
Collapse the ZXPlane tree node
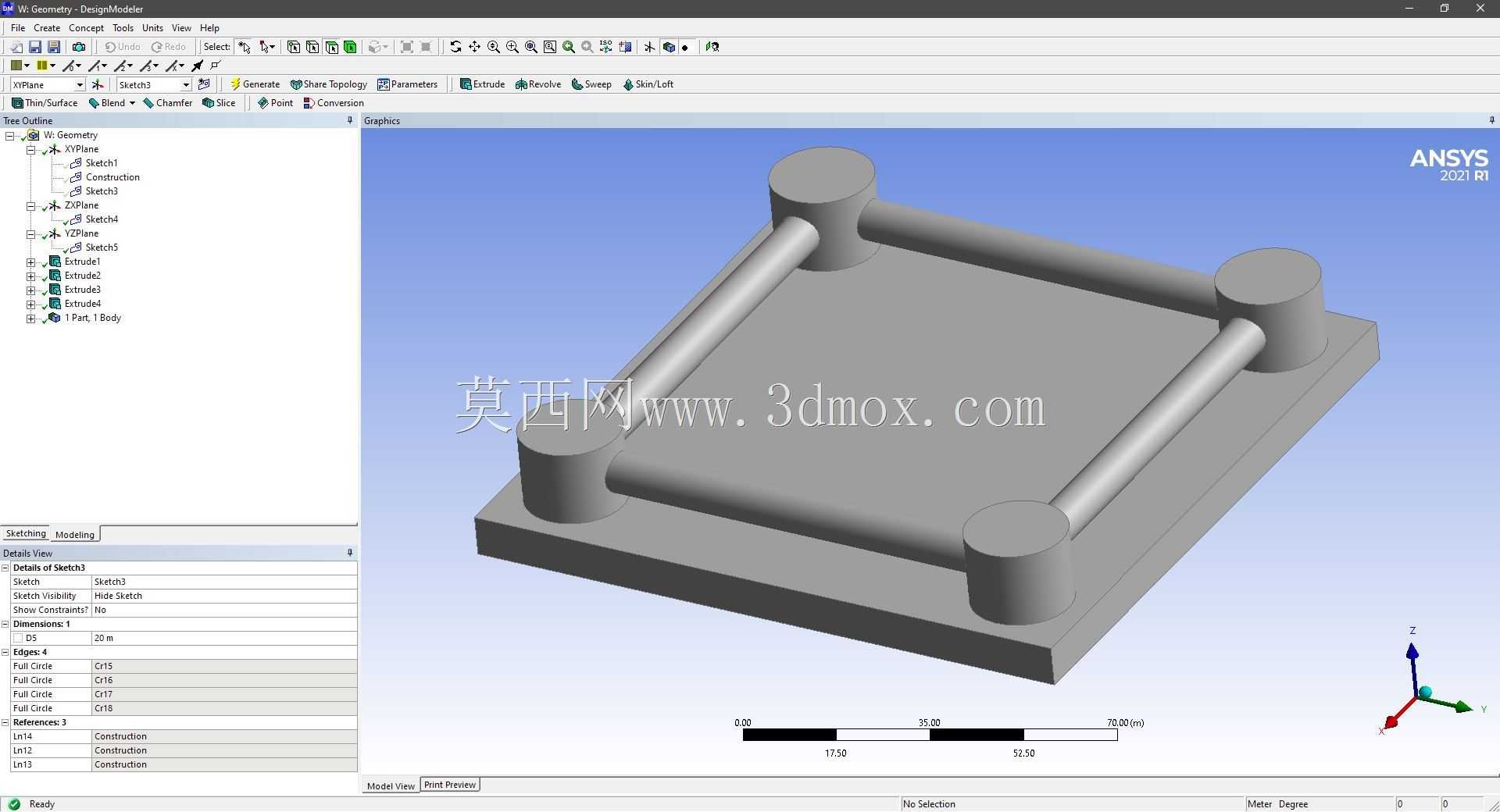coord(31,205)
